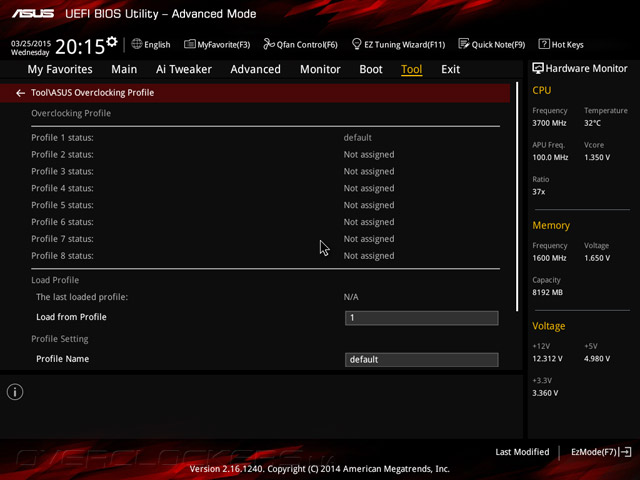This screenshot has width=640, height=480.
Task: Select the Profile 1 status row
Action: point(265,138)
